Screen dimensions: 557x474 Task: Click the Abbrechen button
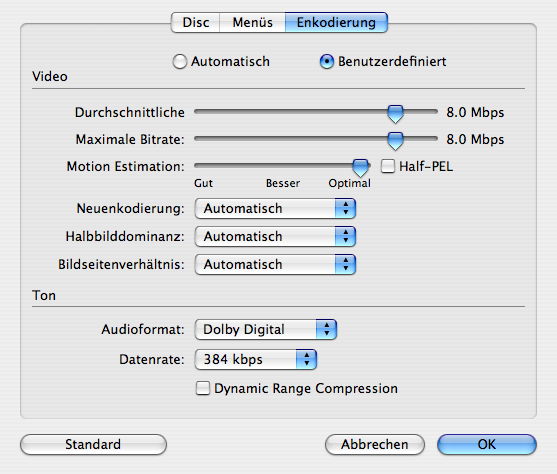click(375, 445)
